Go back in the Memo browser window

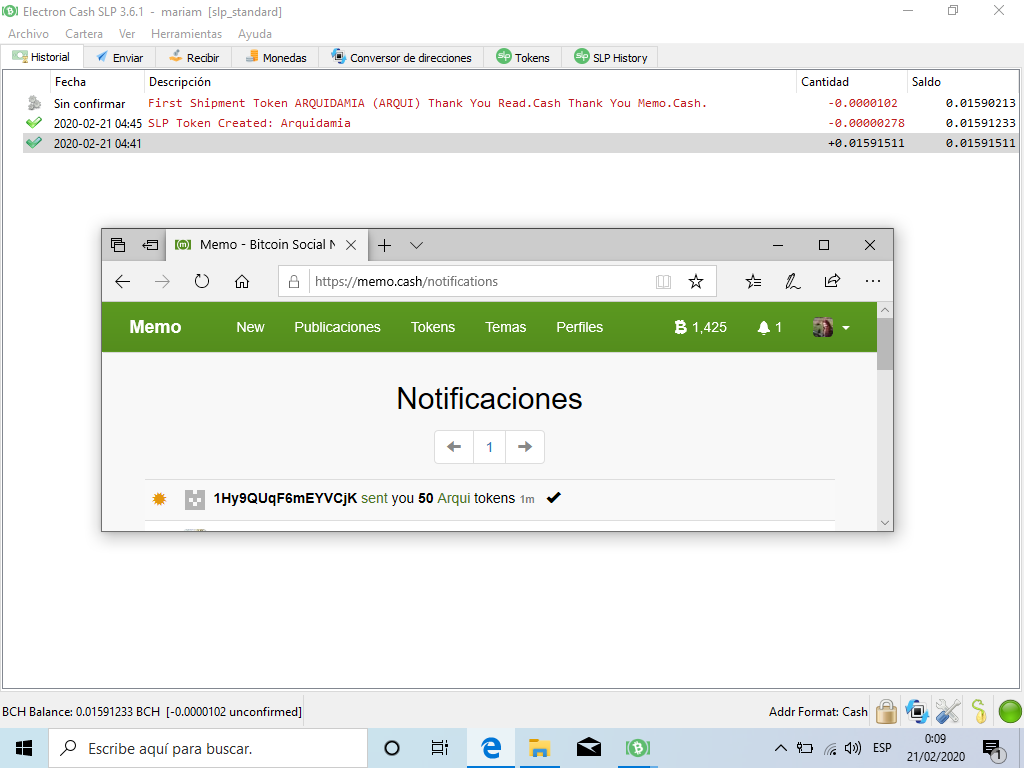point(122,281)
